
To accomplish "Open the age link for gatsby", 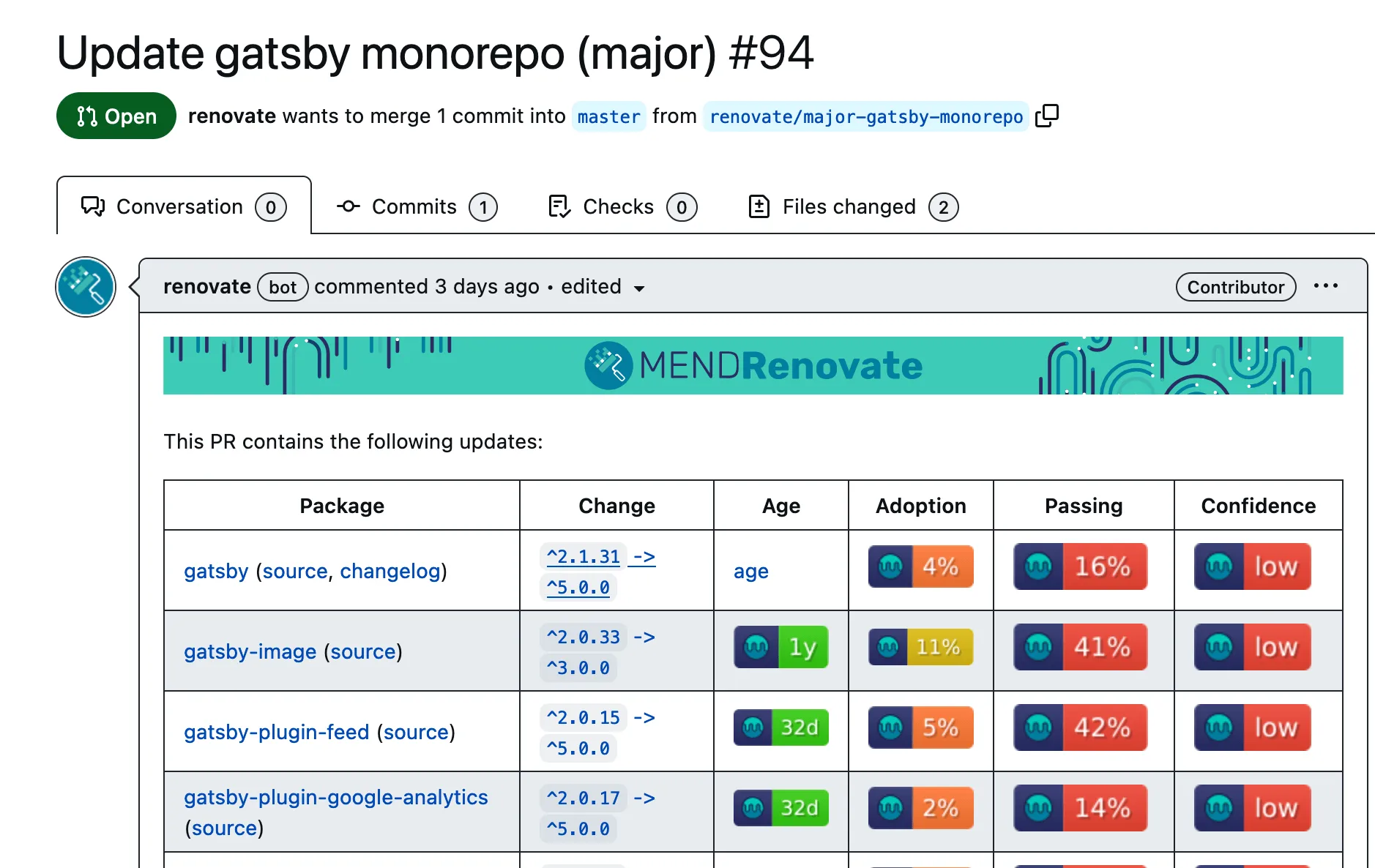I will pyautogui.click(x=750, y=572).
